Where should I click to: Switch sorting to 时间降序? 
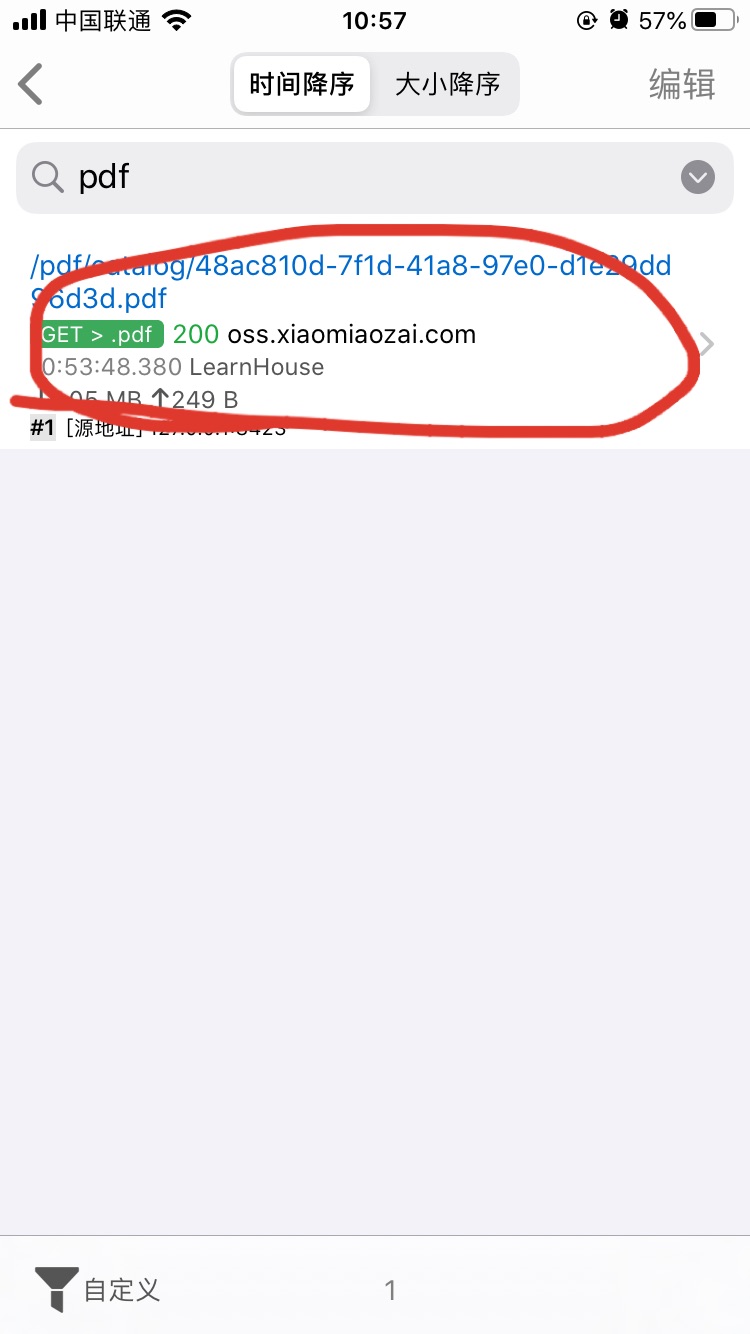coord(302,84)
